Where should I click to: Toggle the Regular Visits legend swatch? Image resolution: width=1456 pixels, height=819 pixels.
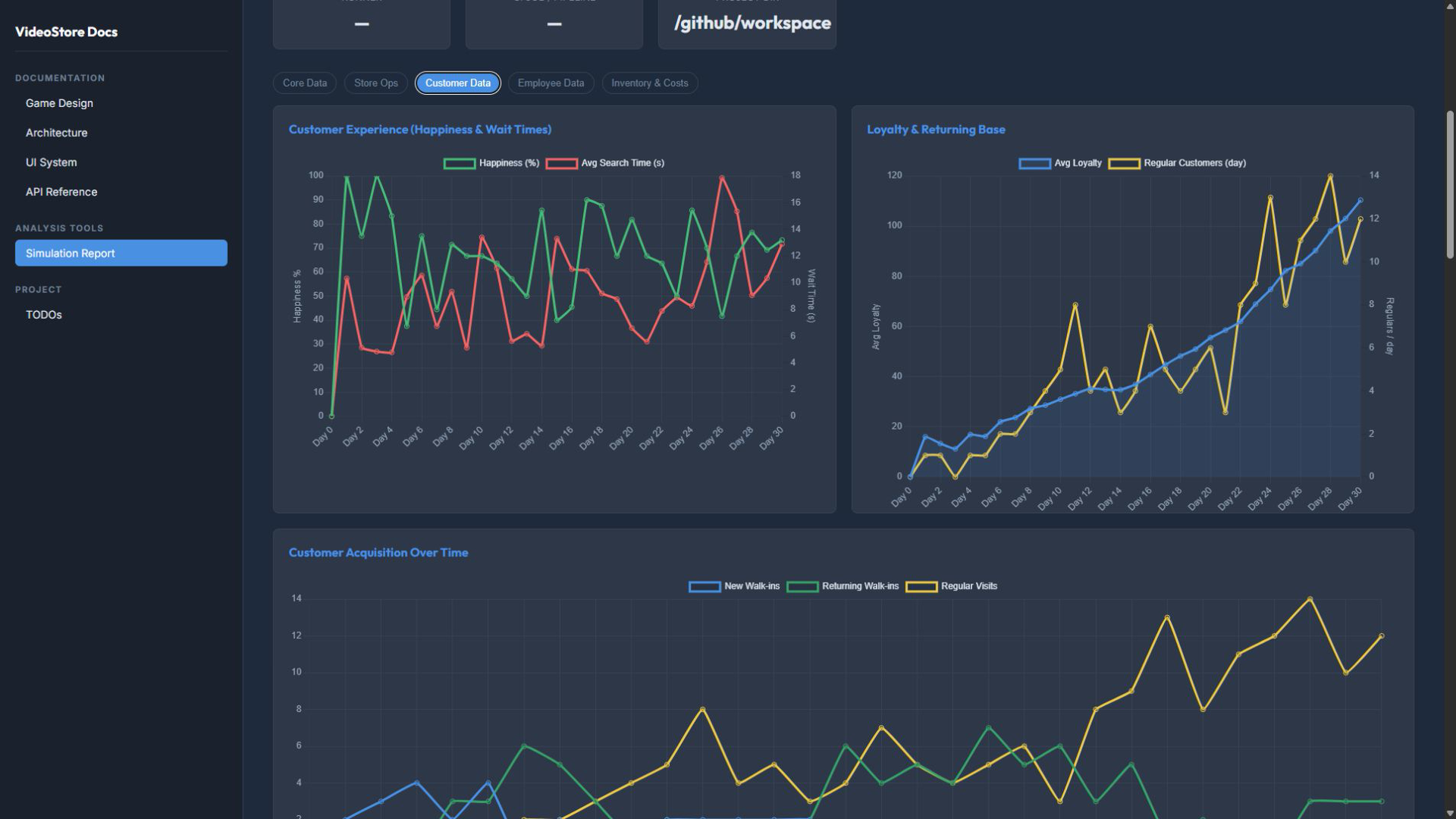(921, 586)
